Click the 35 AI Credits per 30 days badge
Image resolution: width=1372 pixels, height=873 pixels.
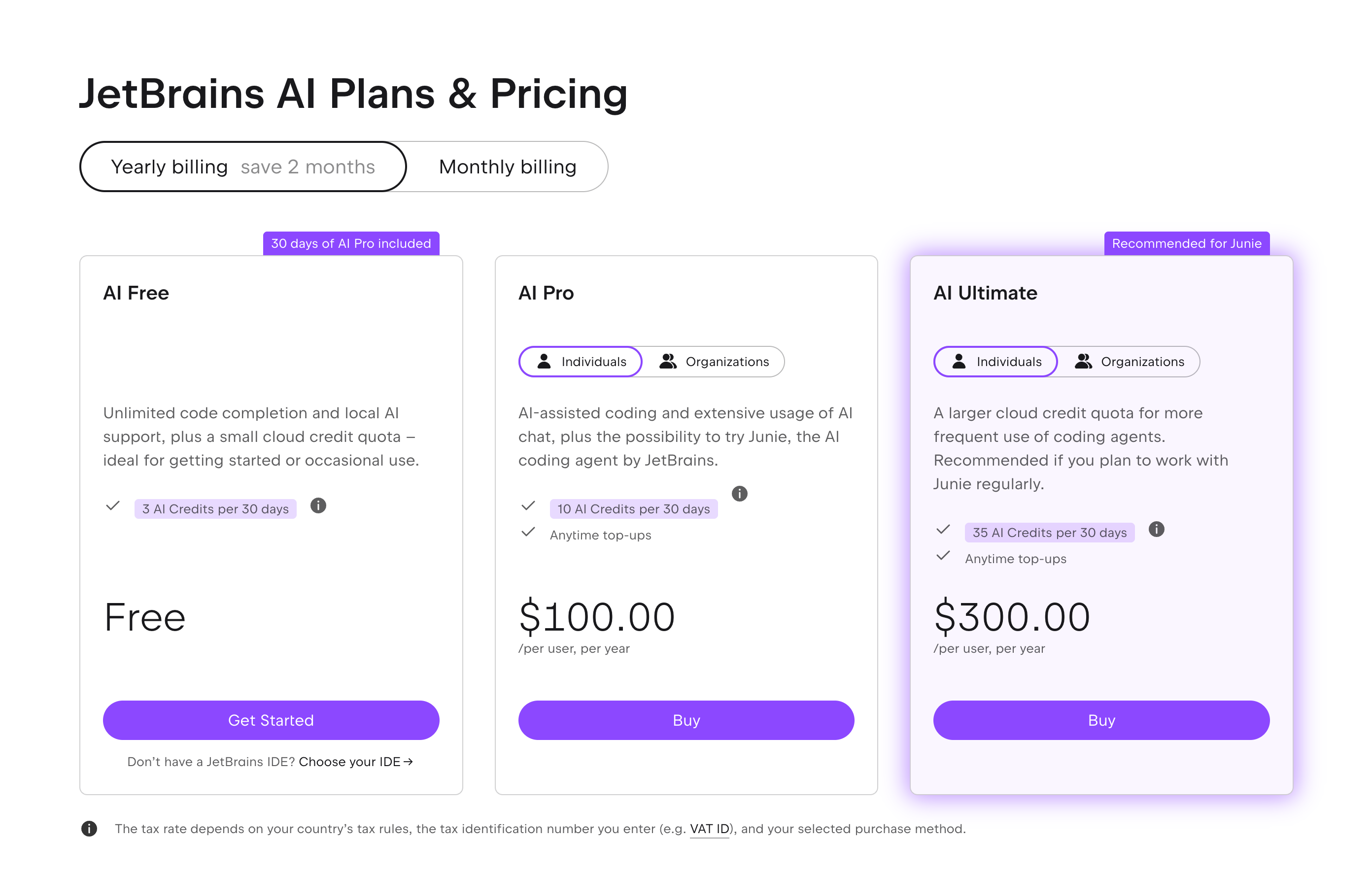(1049, 533)
